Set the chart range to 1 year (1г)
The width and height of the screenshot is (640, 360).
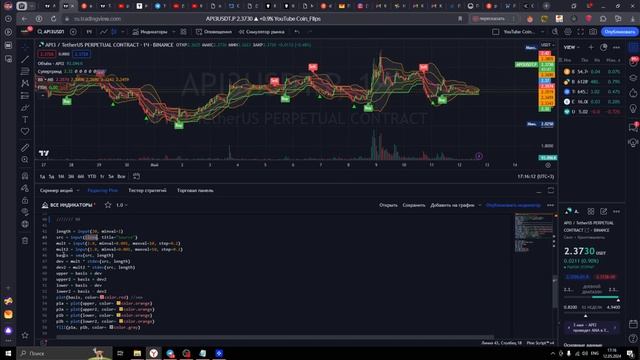click(x=102, y=176)
